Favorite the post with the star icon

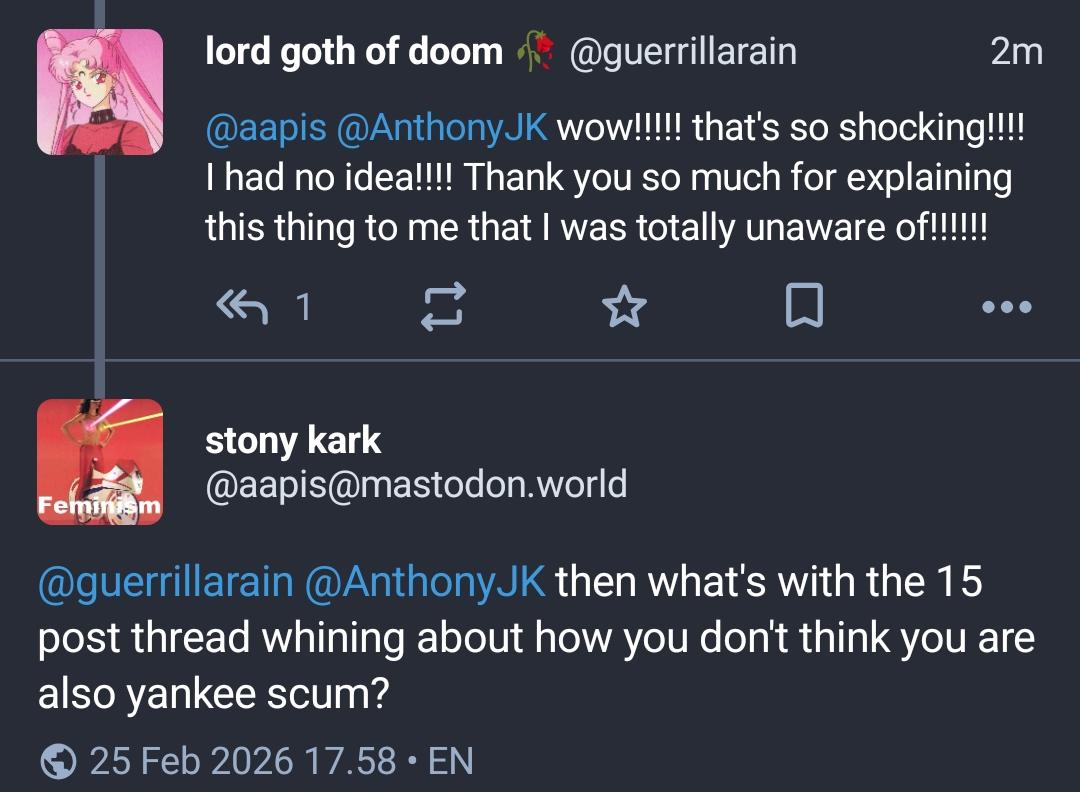[625, 307]
